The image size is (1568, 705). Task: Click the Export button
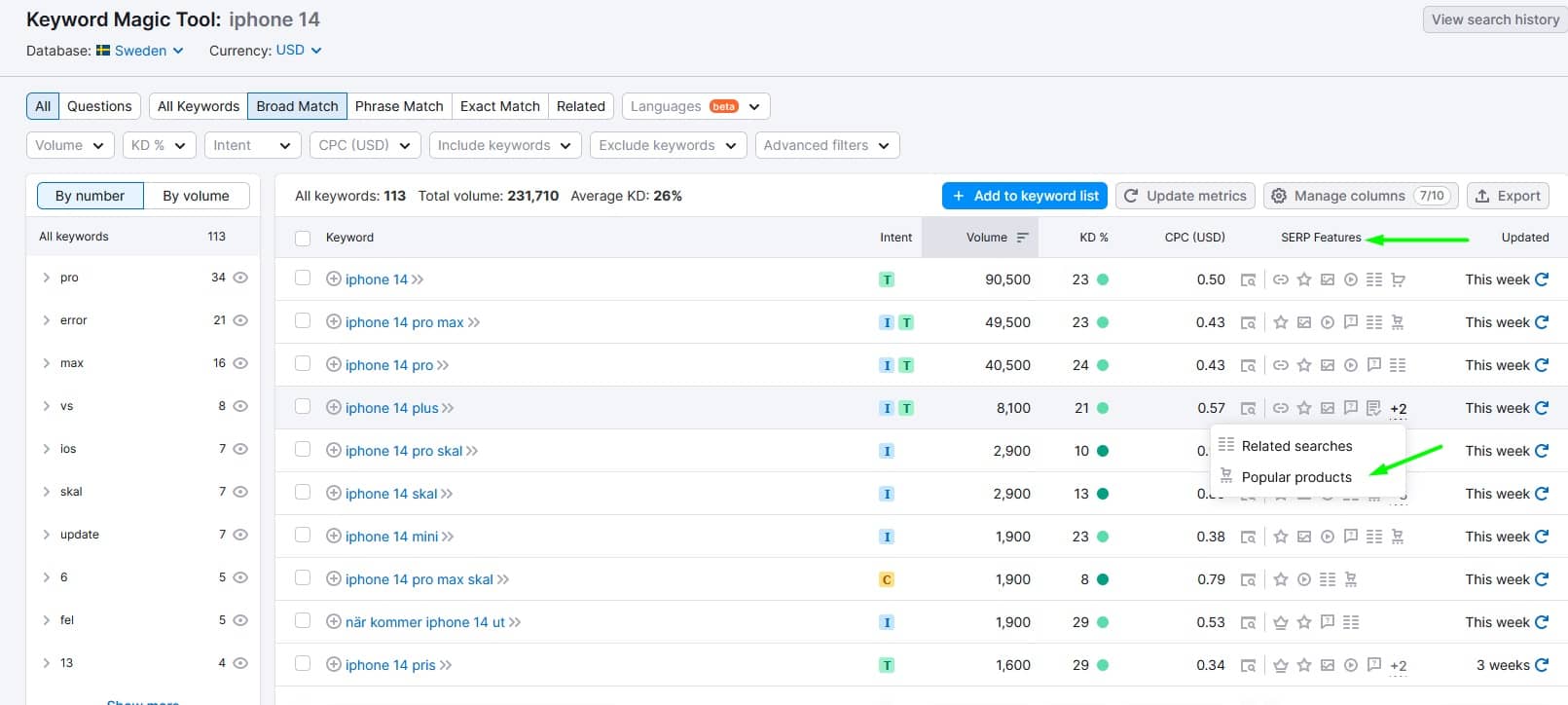pos(1508,196)
